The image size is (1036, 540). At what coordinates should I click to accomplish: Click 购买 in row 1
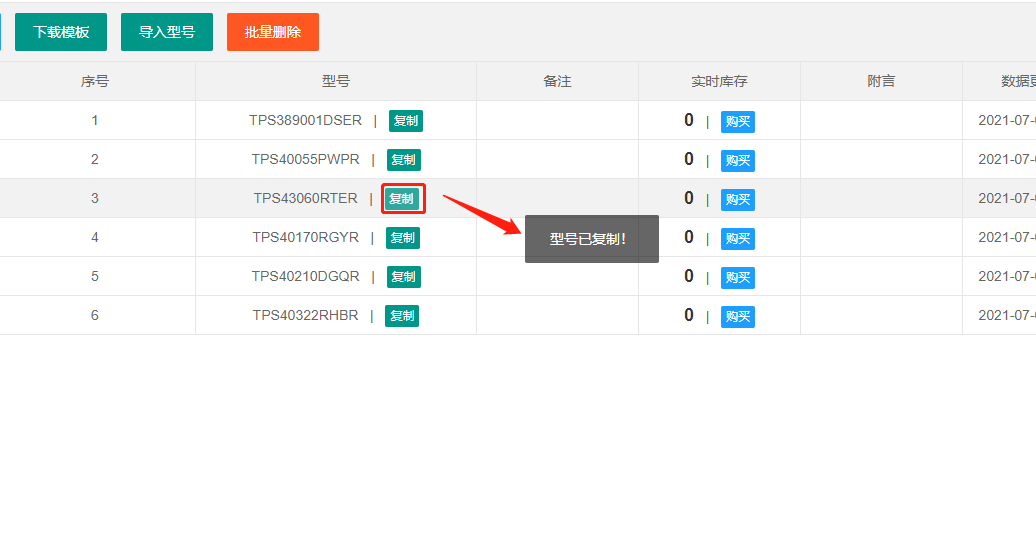point(737,122)
